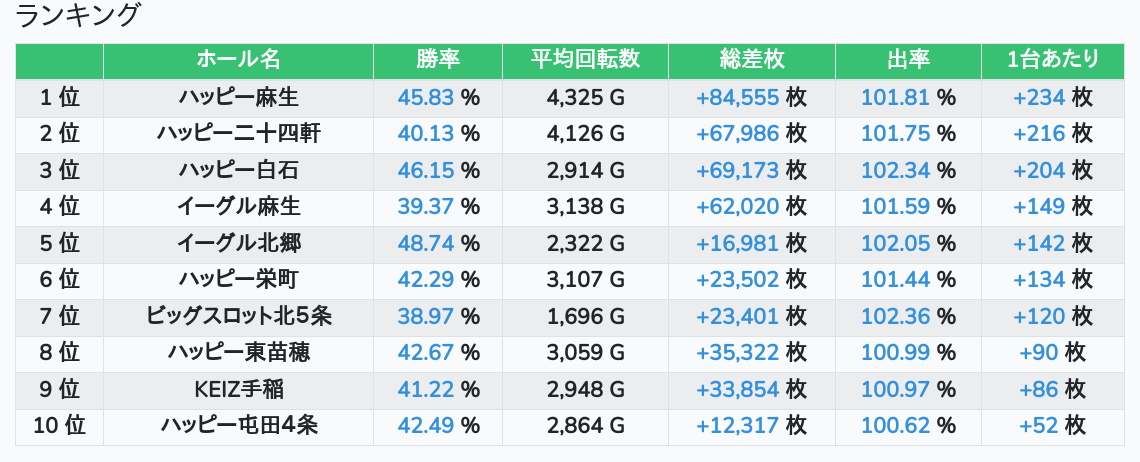Viewport: 1140px width, 462px height.
Task: Open the イーグル麻生 row
Action: click(x=238, y=207)
